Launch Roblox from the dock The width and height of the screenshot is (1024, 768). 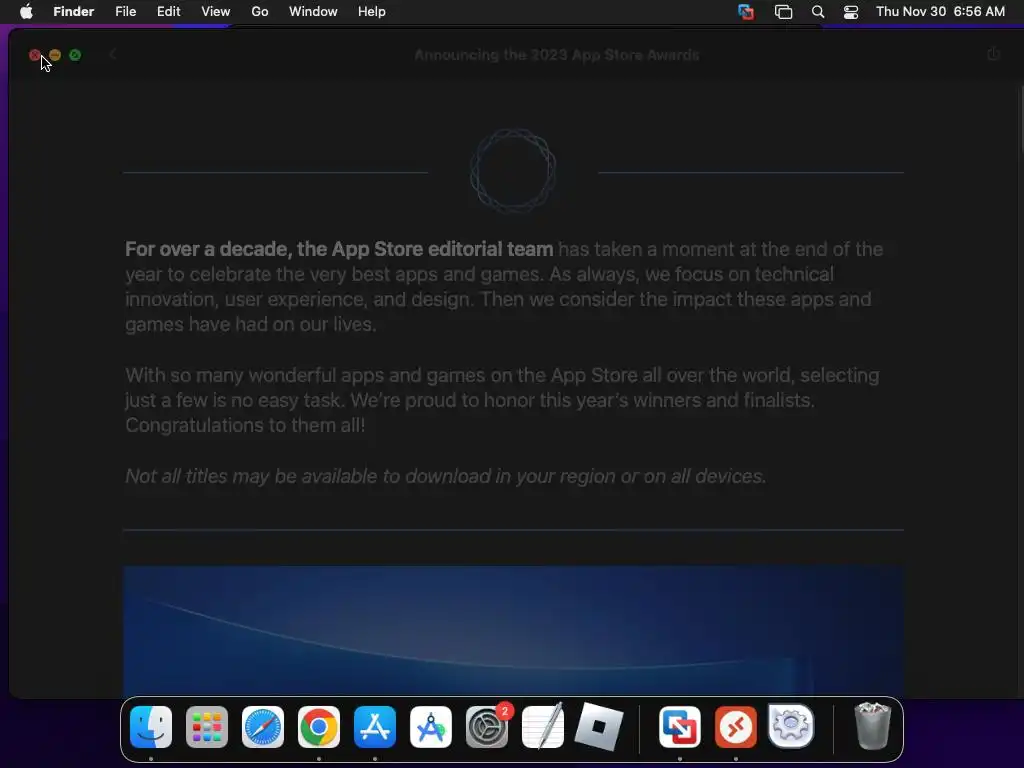(599, 727)
